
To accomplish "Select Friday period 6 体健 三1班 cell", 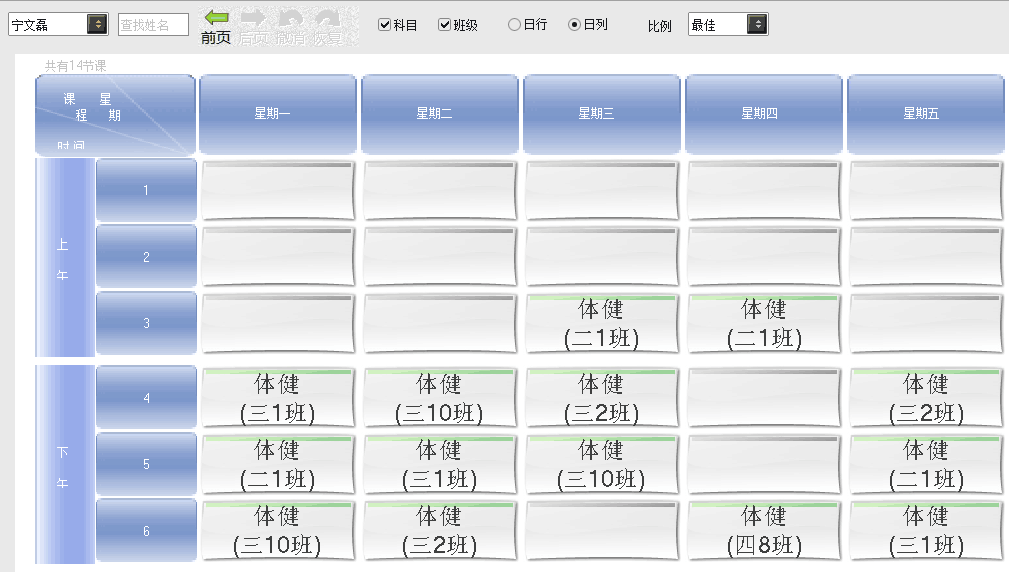I will click(926, 531).
